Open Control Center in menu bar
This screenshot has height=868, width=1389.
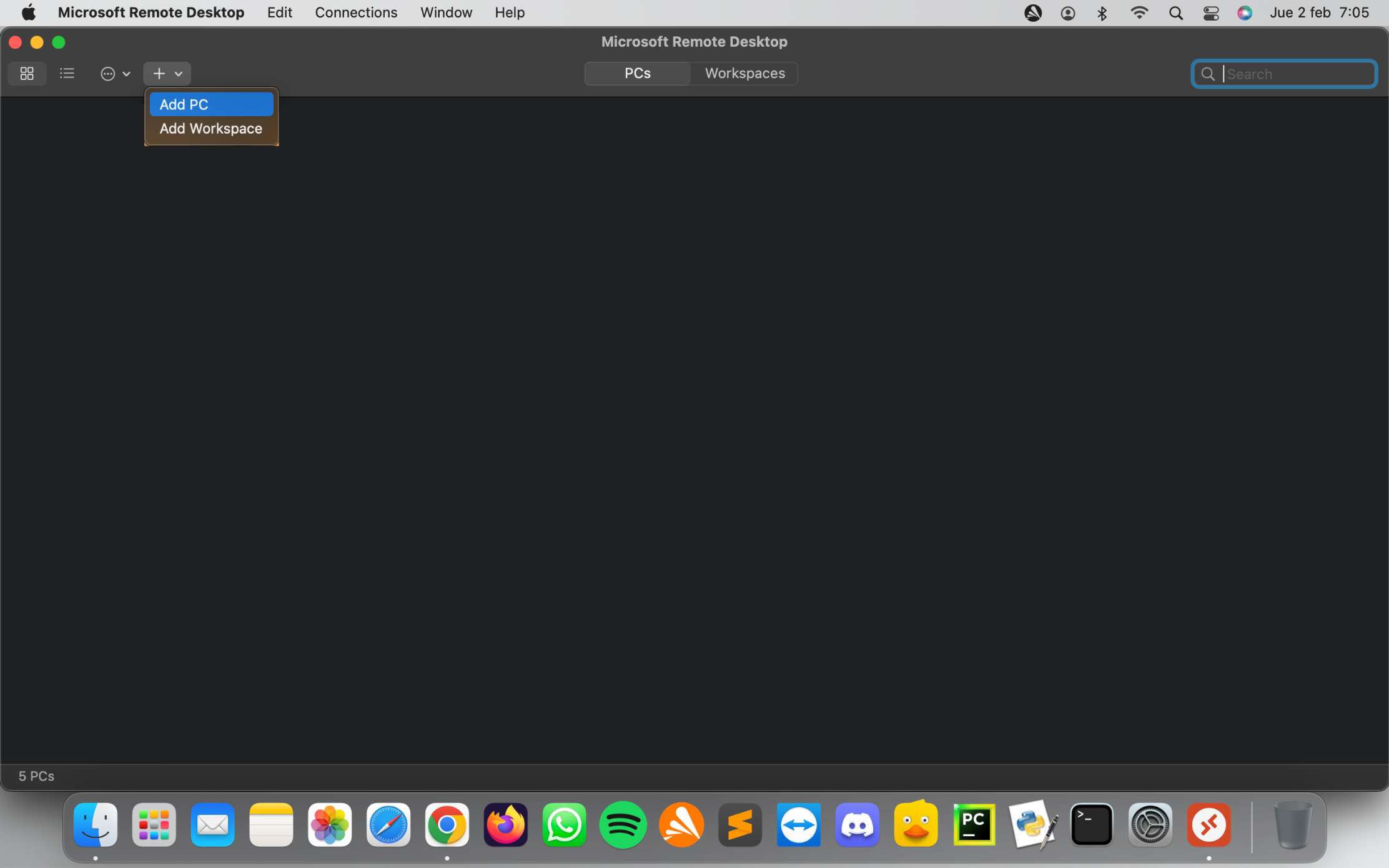pyautogui.click(x=1211, y=13)
